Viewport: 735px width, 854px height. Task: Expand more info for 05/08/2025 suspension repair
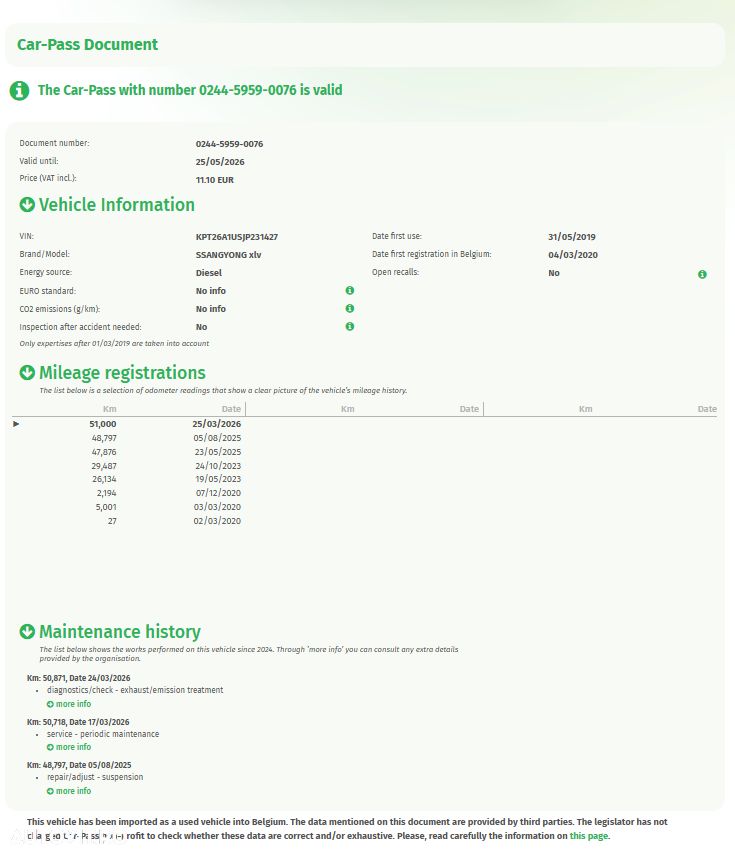coord(69,791)
